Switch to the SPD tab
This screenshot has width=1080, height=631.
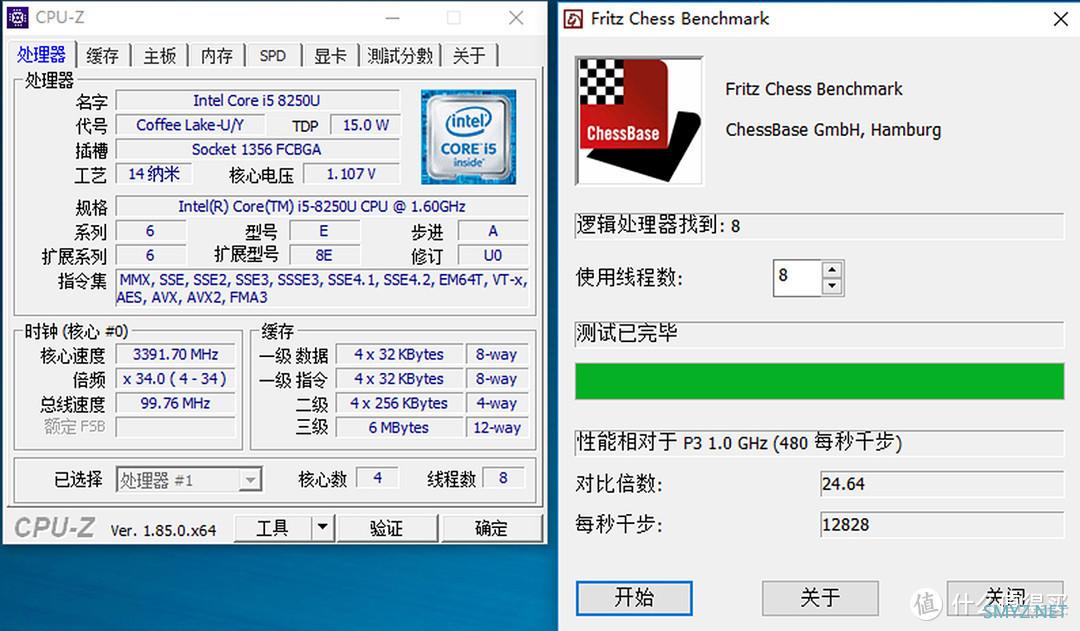(273, 56)
